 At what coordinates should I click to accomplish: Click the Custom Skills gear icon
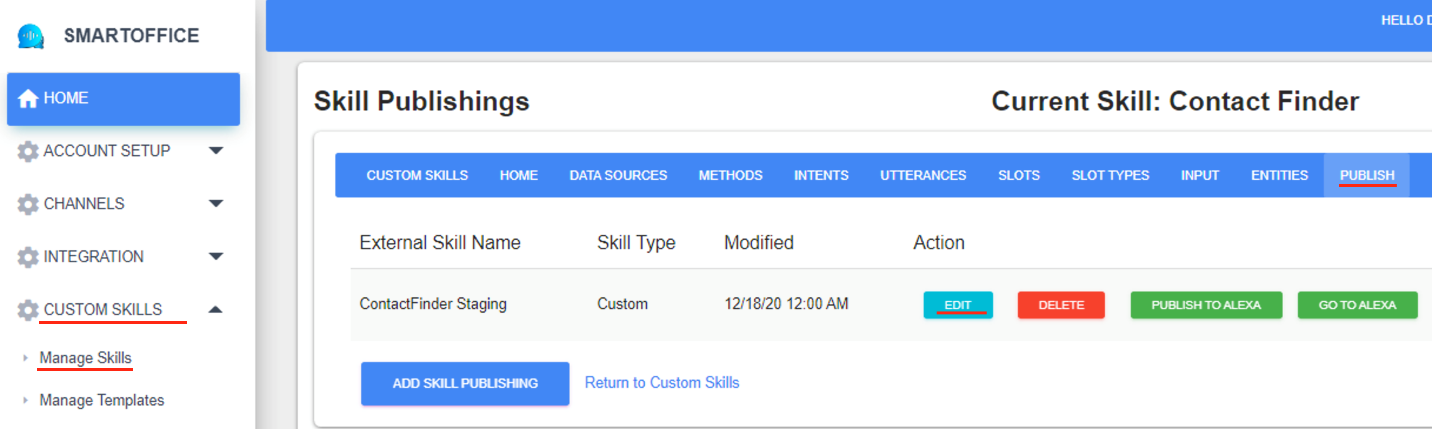click(x=28, y=310)
